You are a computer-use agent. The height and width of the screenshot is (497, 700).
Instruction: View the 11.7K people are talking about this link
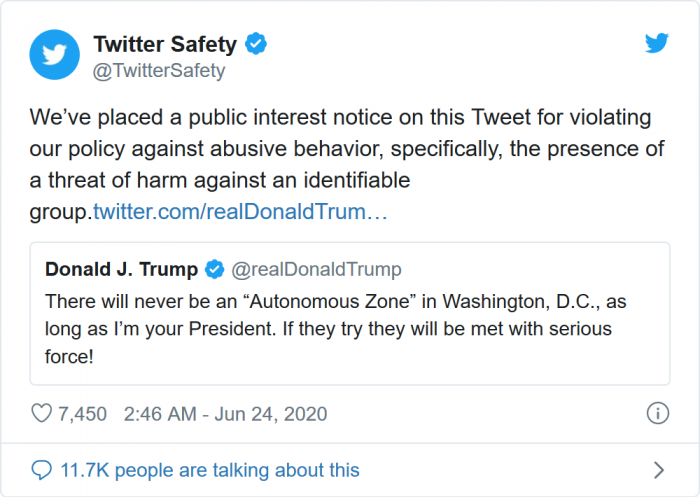[x=209, y=470]
